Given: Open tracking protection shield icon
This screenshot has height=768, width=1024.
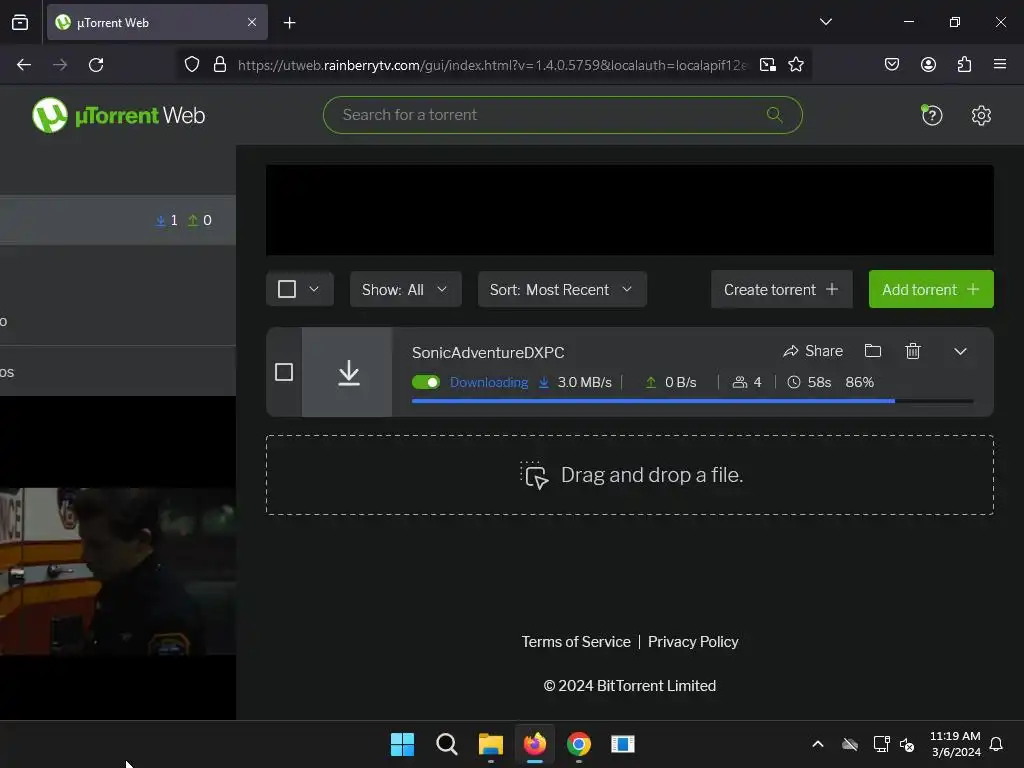Looking at the screenshot, I should (191, 65).
